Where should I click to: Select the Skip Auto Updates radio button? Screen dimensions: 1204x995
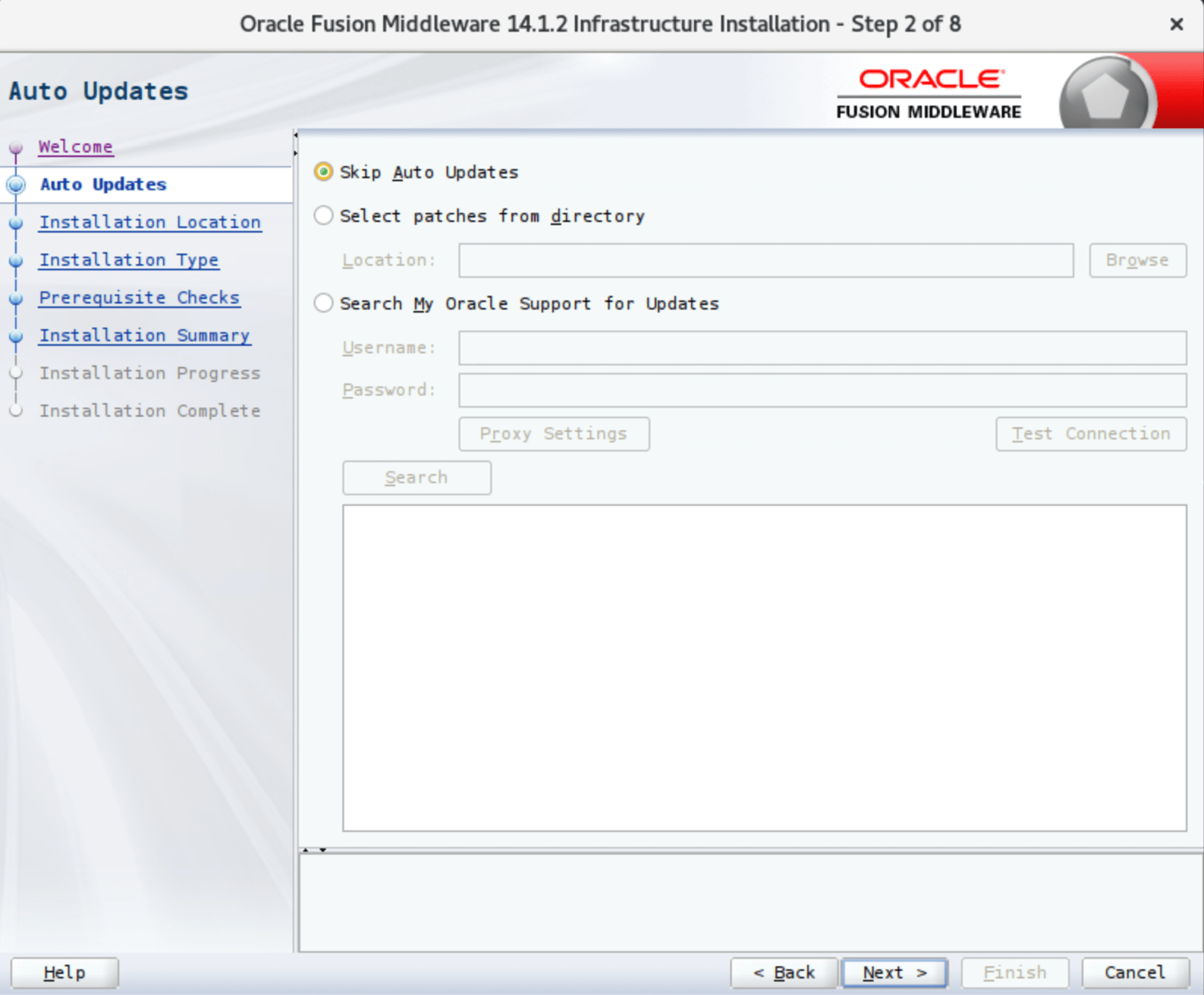(323, 172)
